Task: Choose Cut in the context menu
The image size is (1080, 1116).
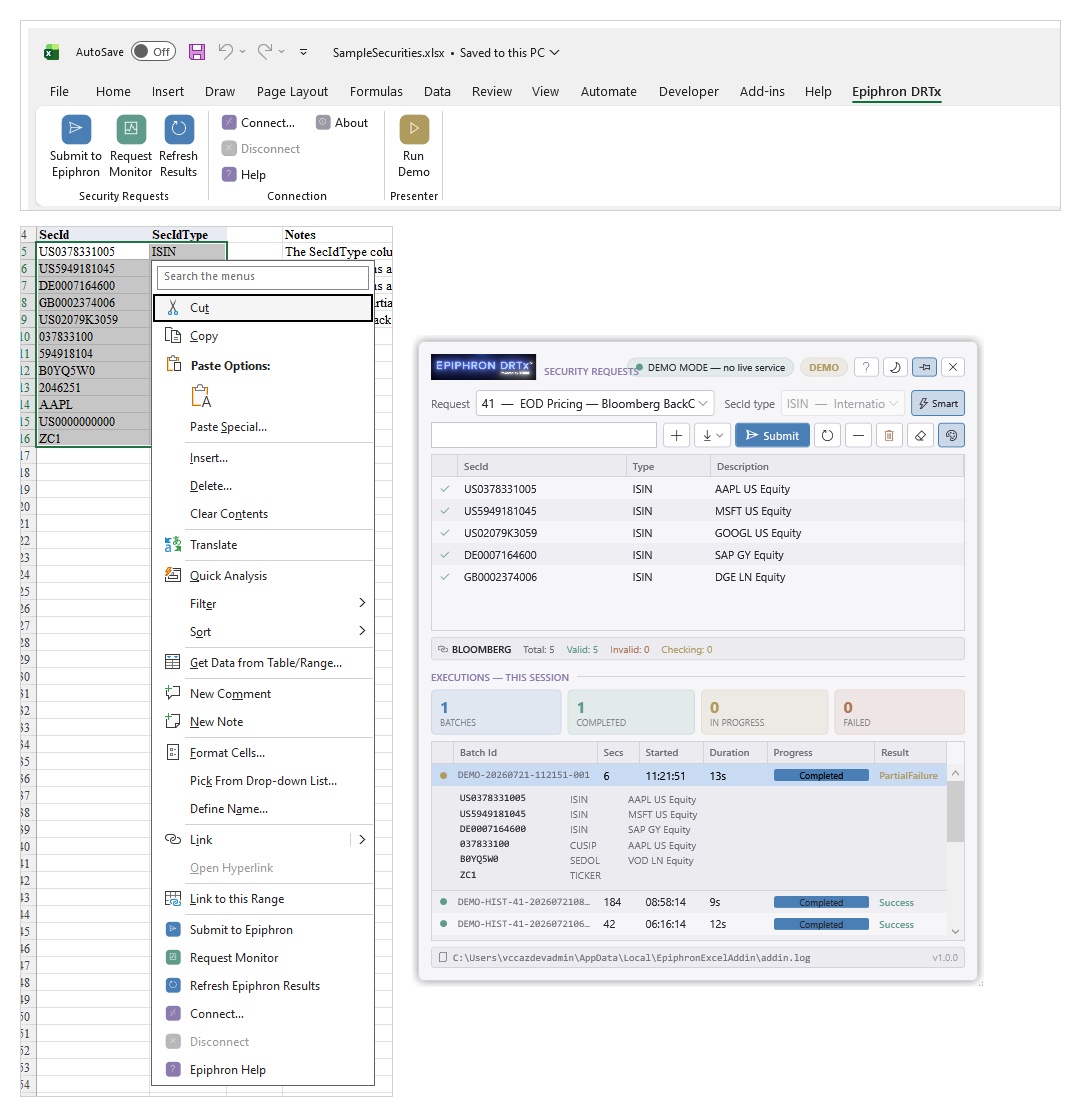Action: click(x=263, y=308)
